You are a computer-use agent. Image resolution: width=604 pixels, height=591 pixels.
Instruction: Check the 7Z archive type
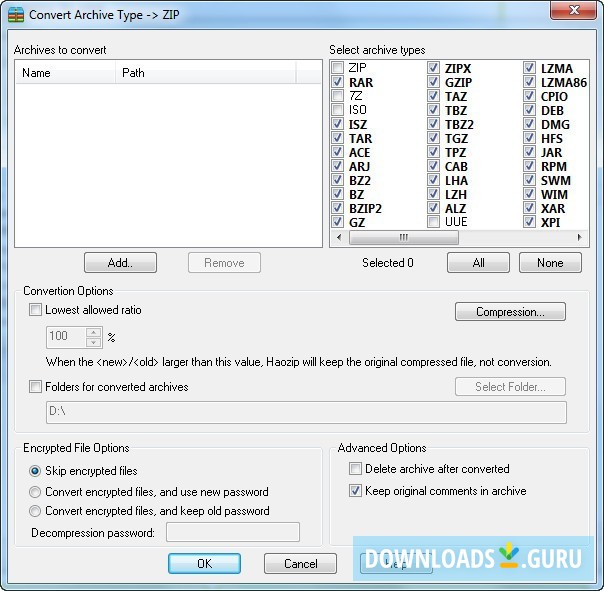tap(337, 96)
